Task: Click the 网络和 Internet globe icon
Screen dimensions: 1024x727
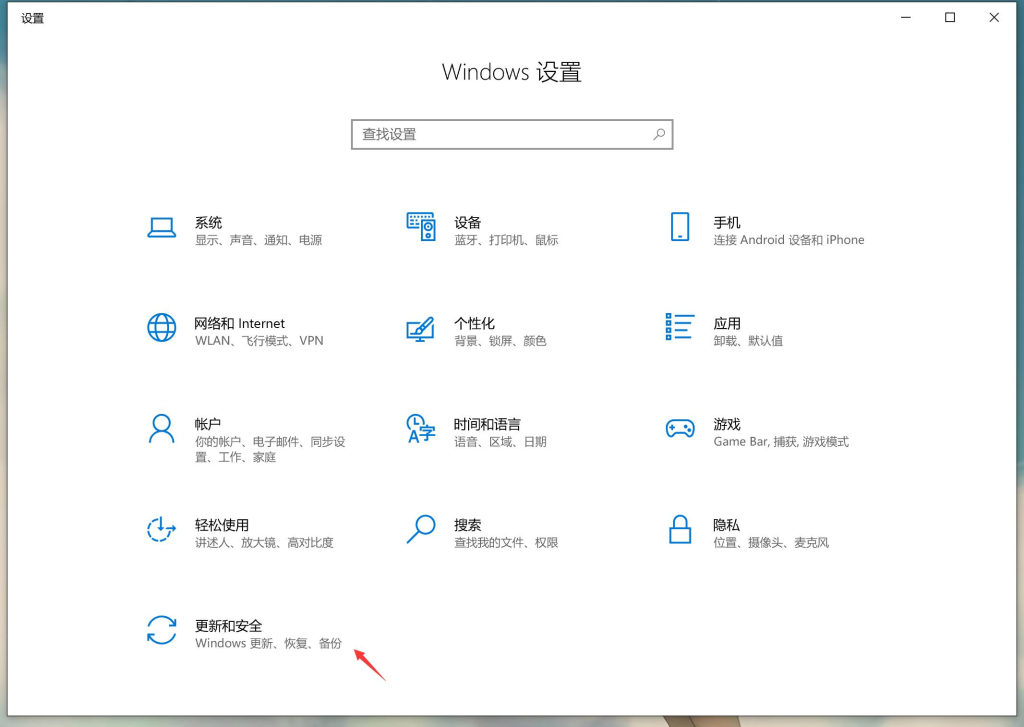Action: (x=161, y=328)
